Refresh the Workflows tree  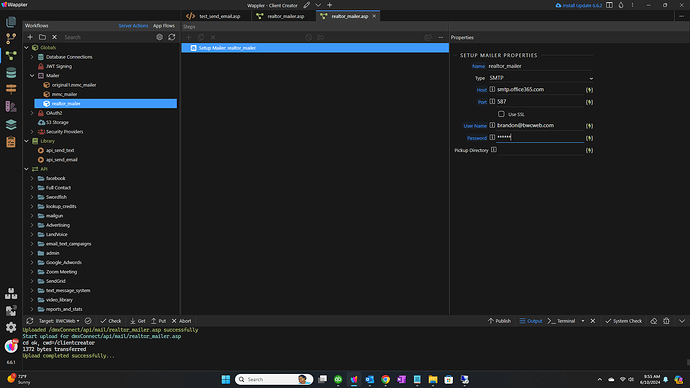[x=172, y=37]
